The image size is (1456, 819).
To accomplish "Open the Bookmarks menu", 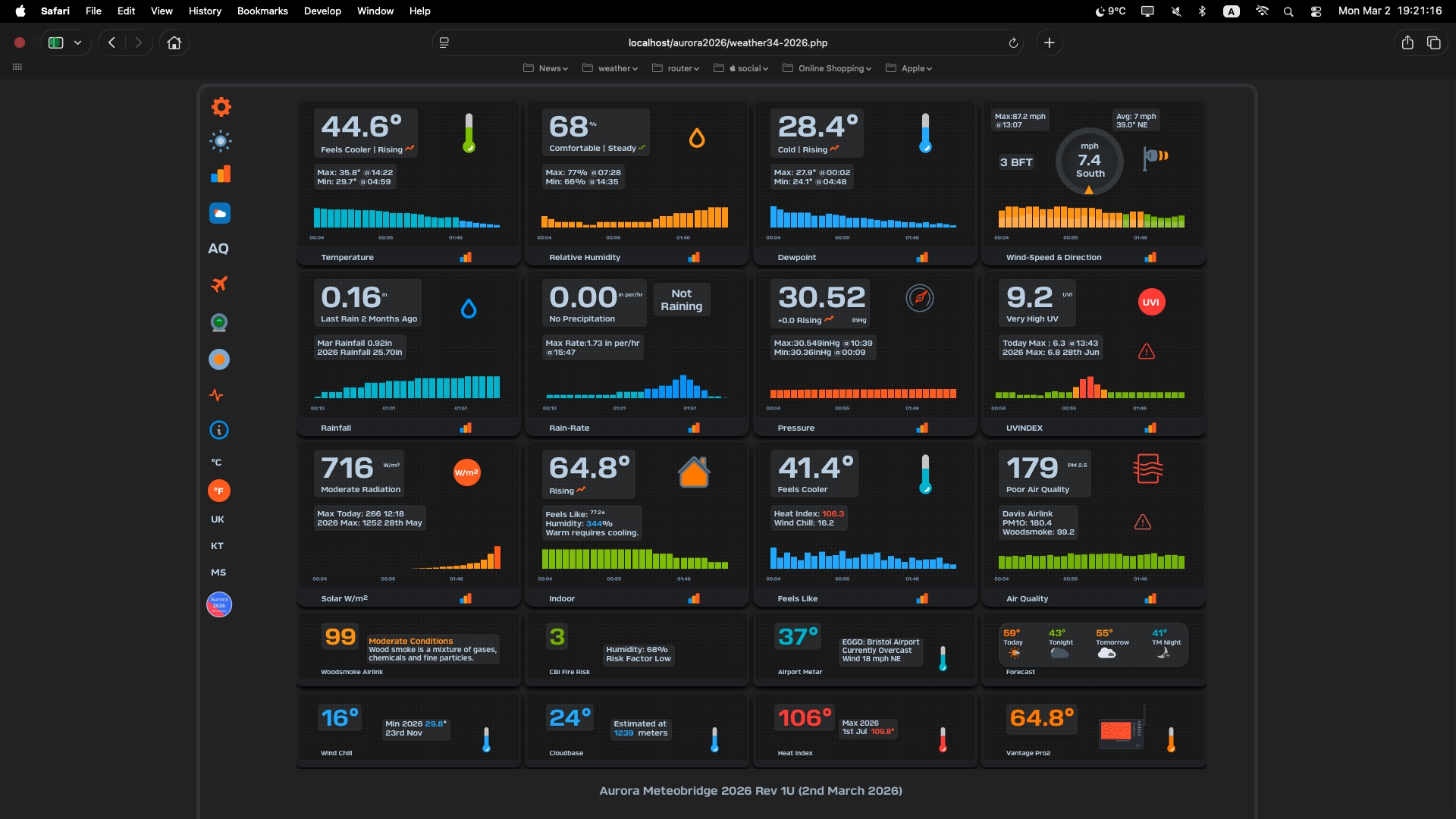I will 262,11.
